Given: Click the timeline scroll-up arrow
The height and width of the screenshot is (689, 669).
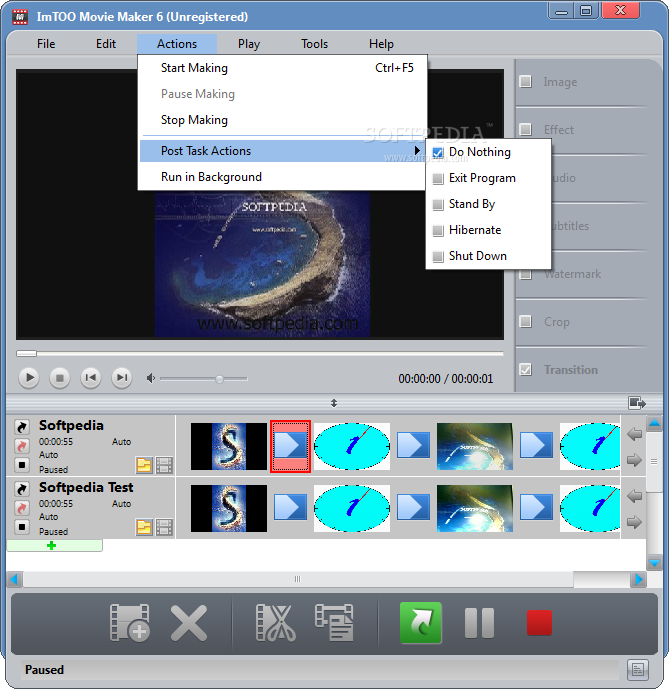Looking at the screenshot, I should click(x=654, y=424).
